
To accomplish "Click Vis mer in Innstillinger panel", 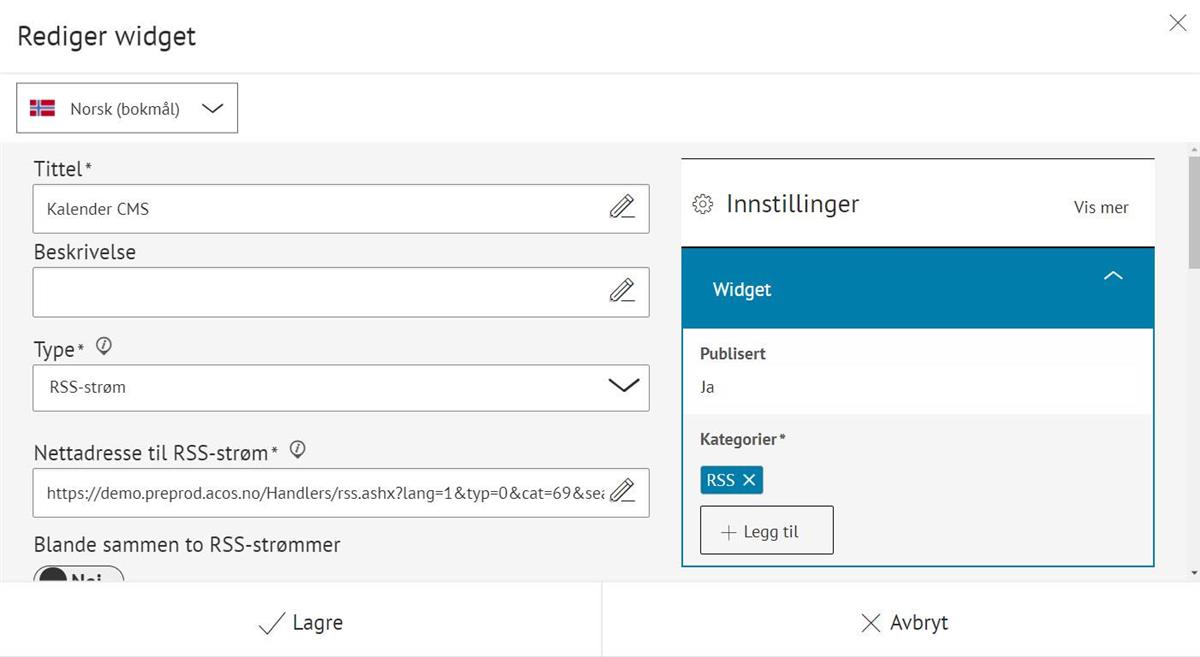I will pos(1101,207).
